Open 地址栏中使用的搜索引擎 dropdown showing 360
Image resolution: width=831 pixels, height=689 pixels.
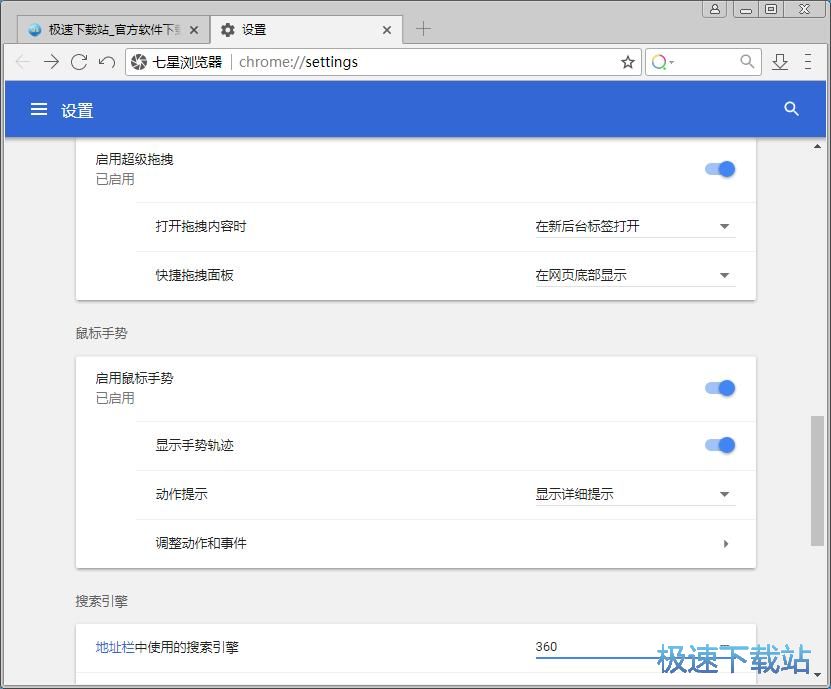point(635,647)
